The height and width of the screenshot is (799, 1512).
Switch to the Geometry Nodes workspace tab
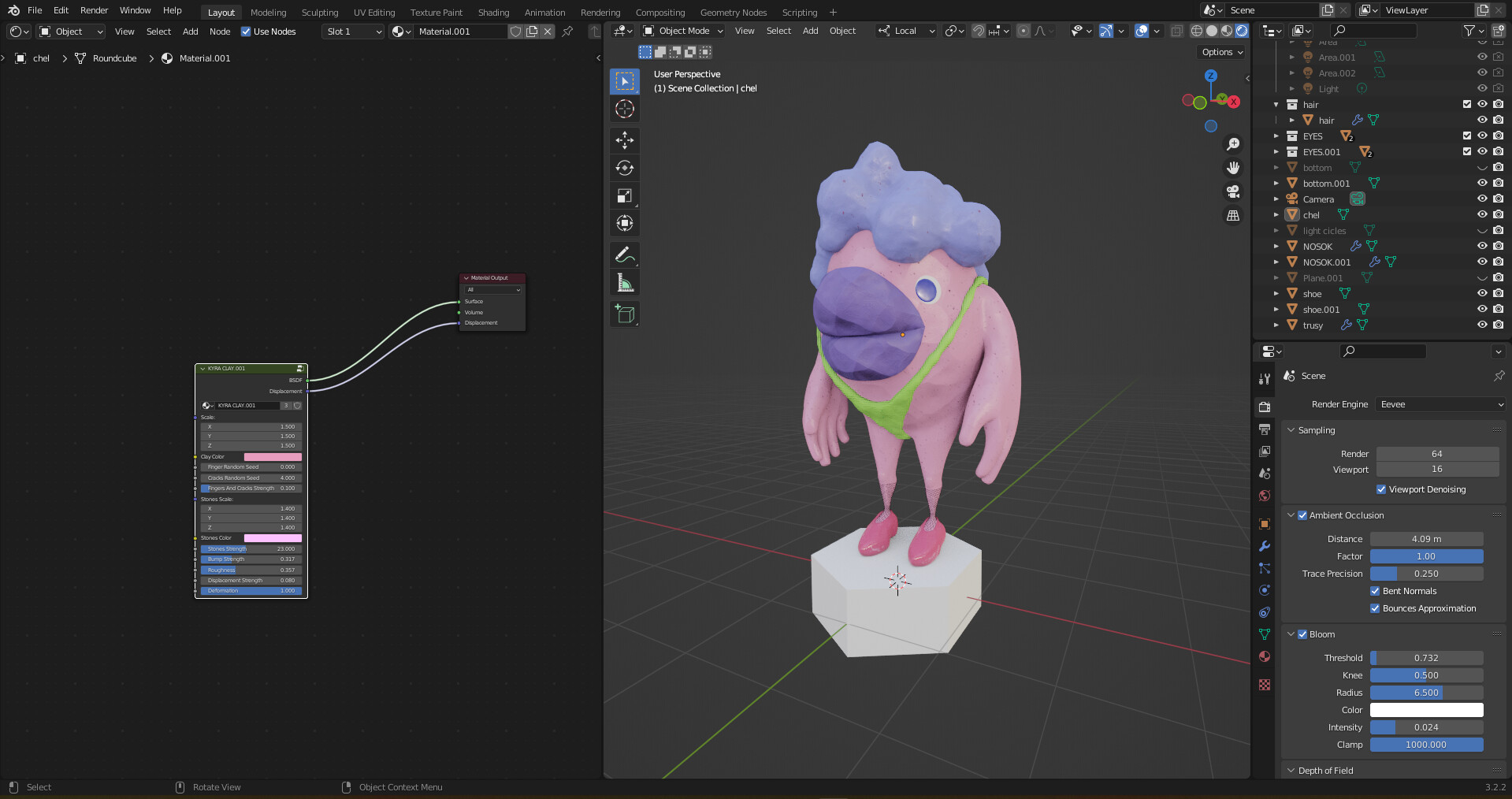pyautogui.click(x=734, y=13)
